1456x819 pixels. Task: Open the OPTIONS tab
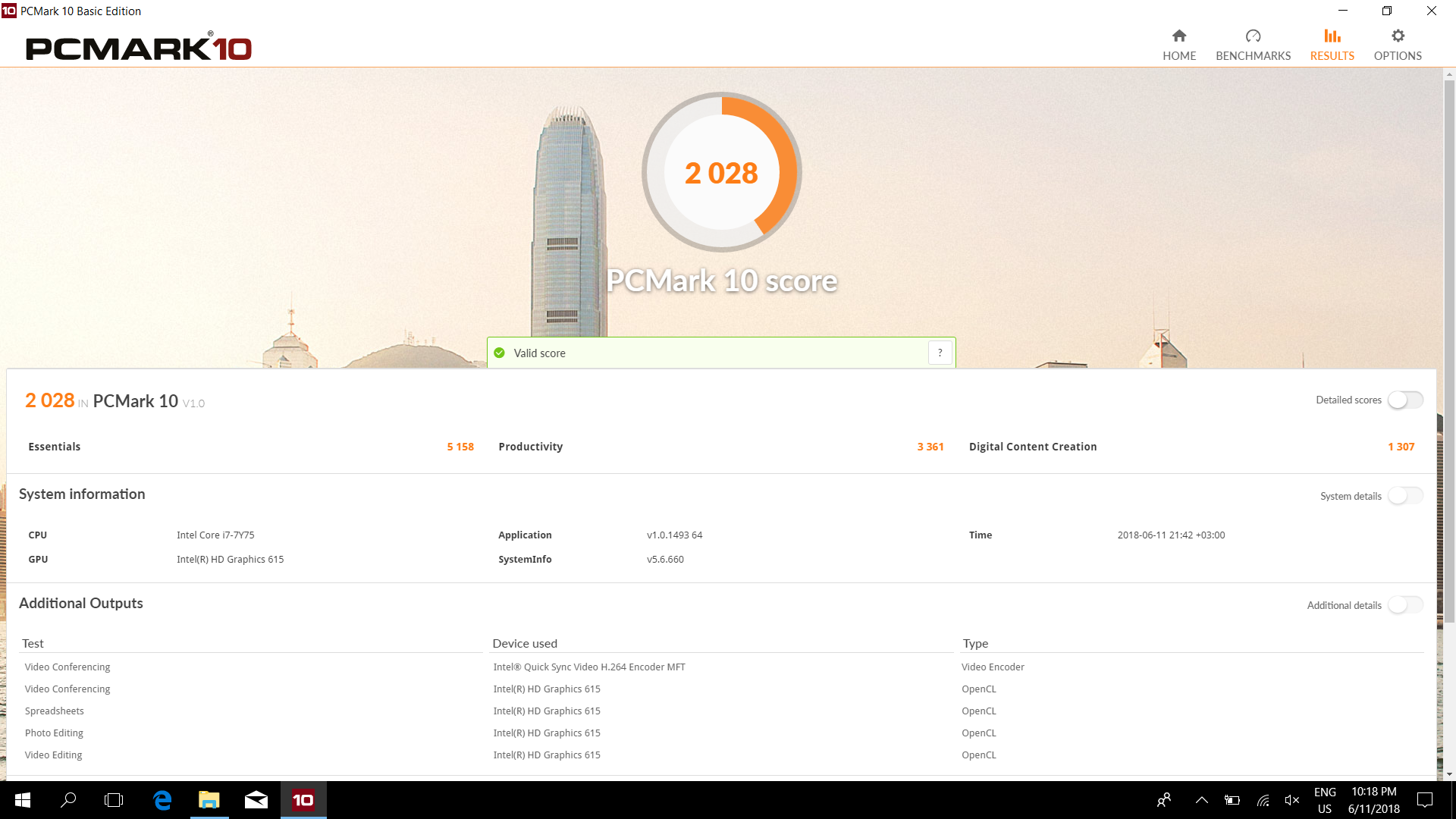click(1398, 45)
